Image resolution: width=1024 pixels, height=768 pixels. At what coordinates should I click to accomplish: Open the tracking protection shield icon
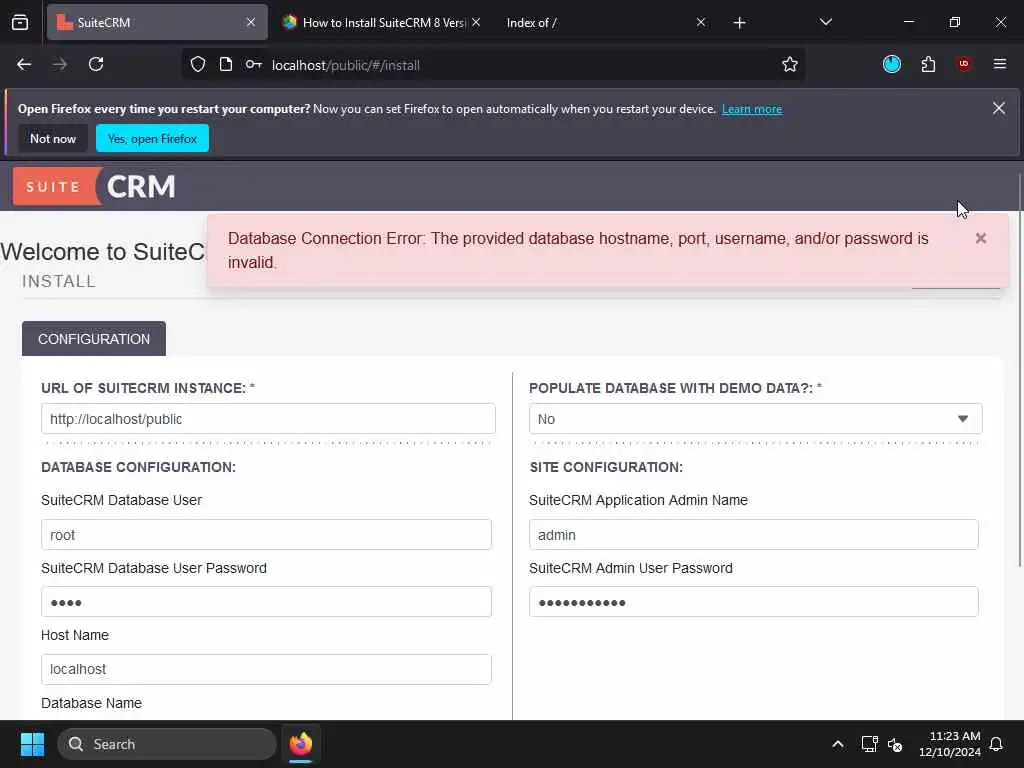point(198,65)
